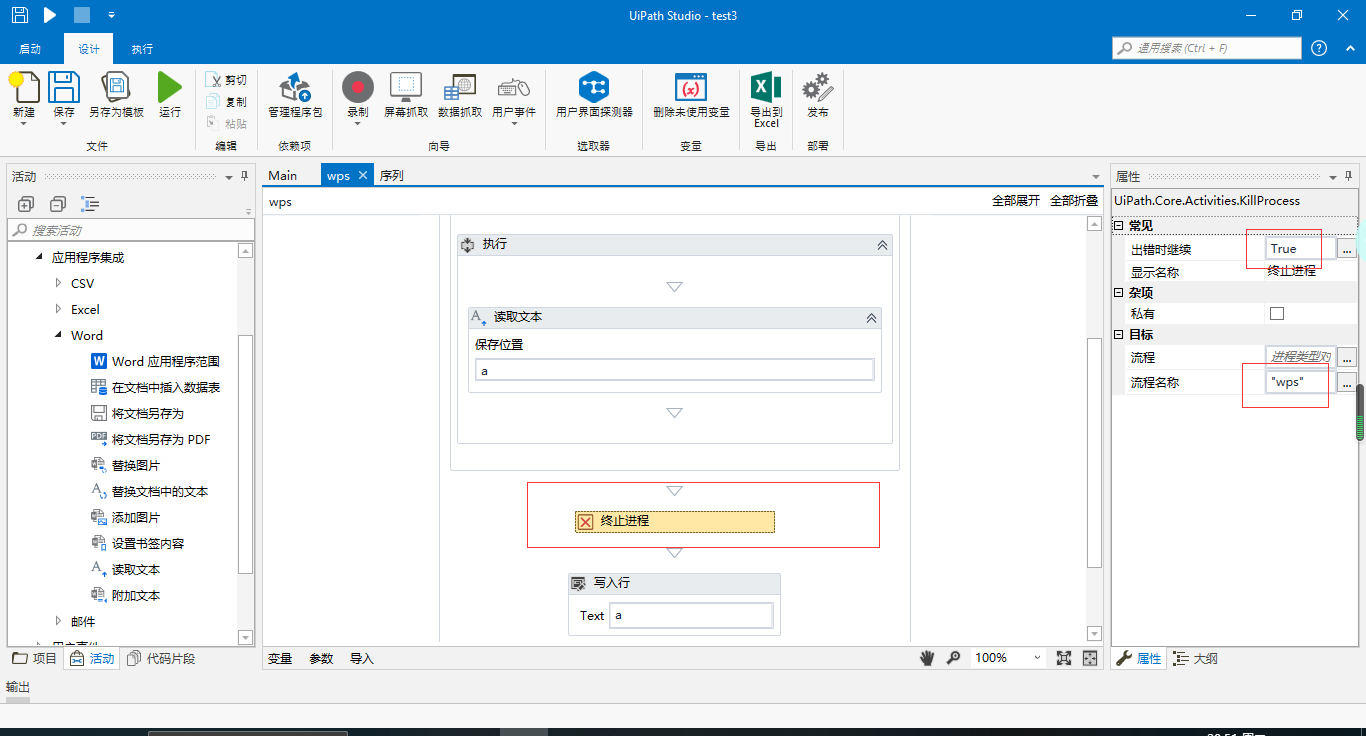Click the title bar run play icon
Viewport: 1366px width, 736px height.
point(50,15)
